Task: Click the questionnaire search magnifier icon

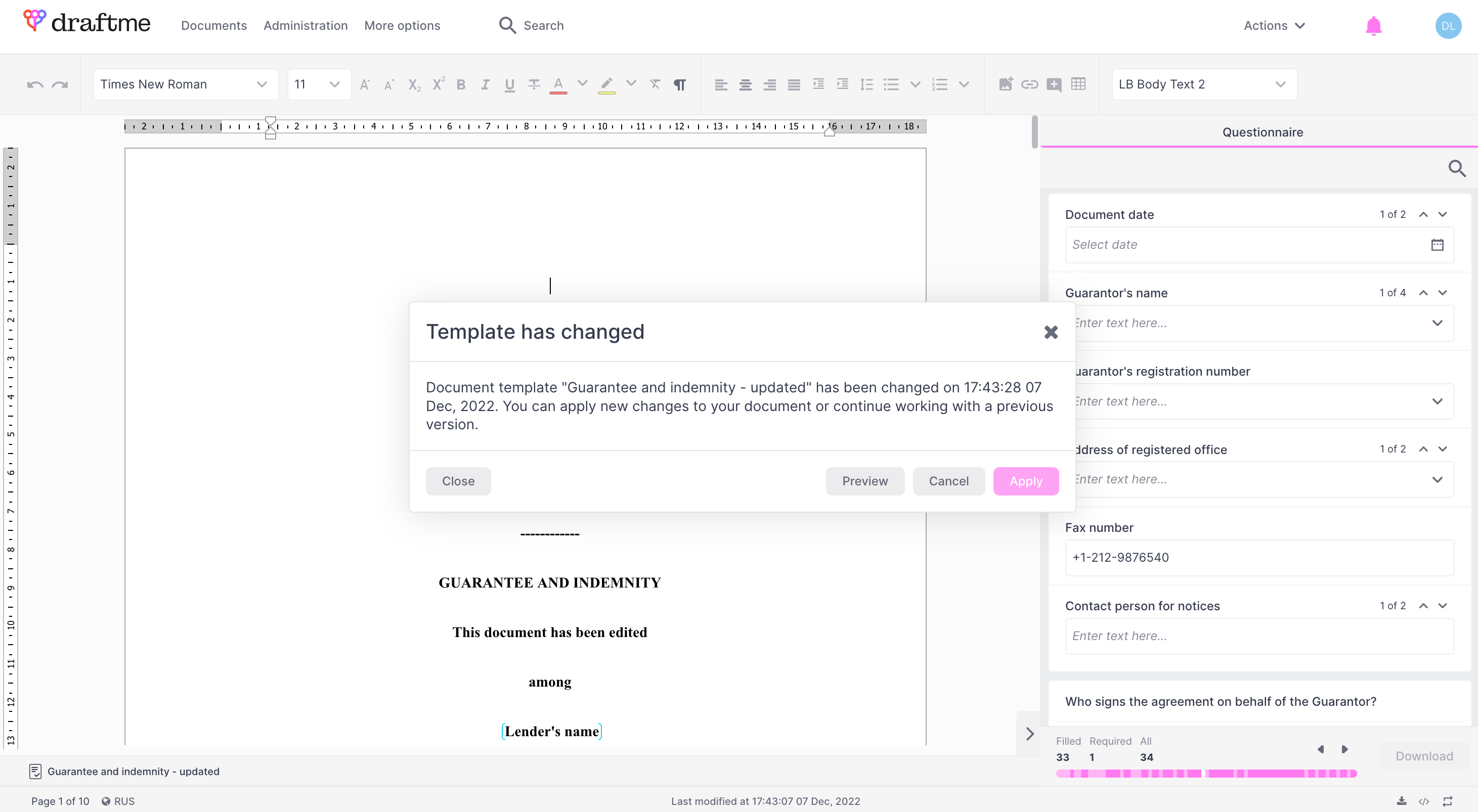Action: tap(1456, 168)
